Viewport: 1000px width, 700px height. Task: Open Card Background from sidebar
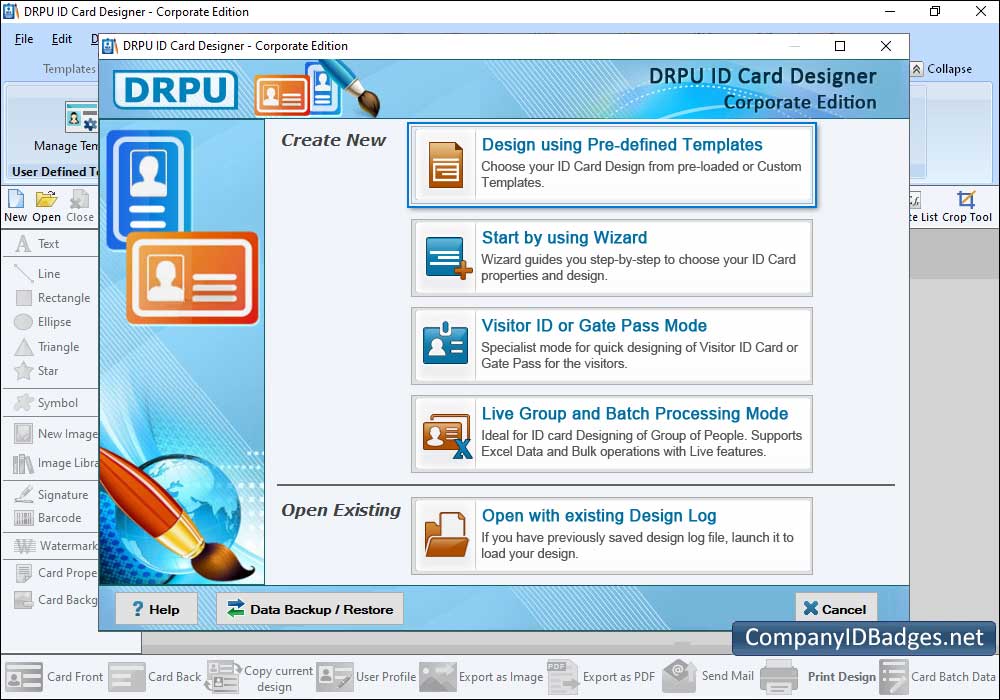tap(55, 599)
